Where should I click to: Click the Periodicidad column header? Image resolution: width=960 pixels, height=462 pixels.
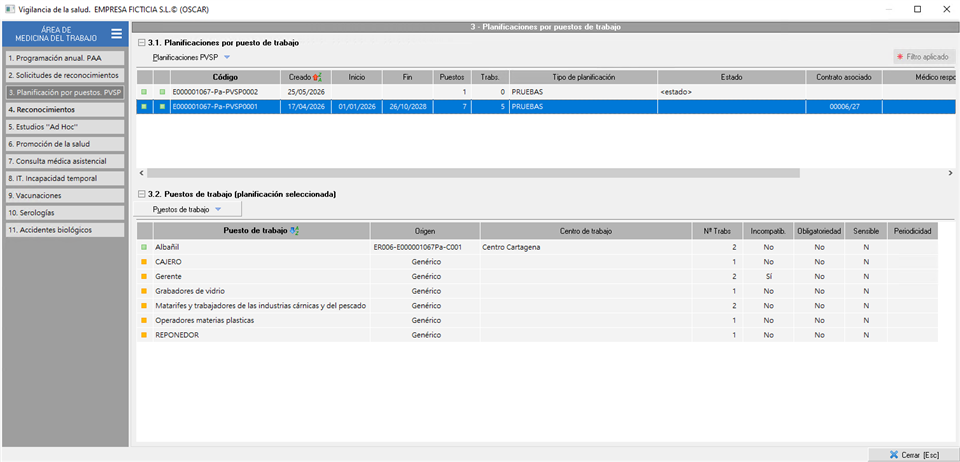click(913, 231)
